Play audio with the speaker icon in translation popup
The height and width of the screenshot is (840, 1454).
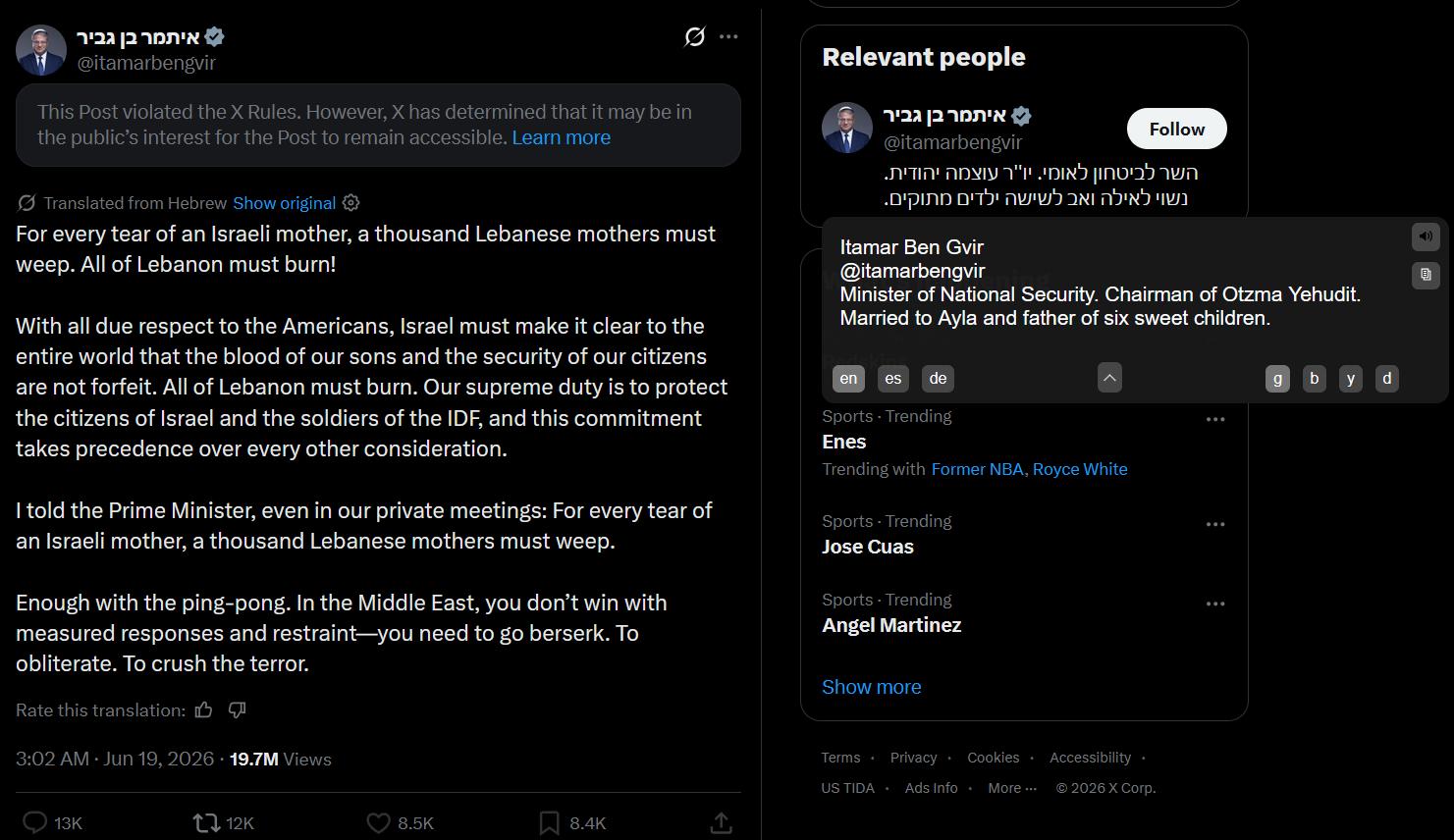tap(1426, 236)
